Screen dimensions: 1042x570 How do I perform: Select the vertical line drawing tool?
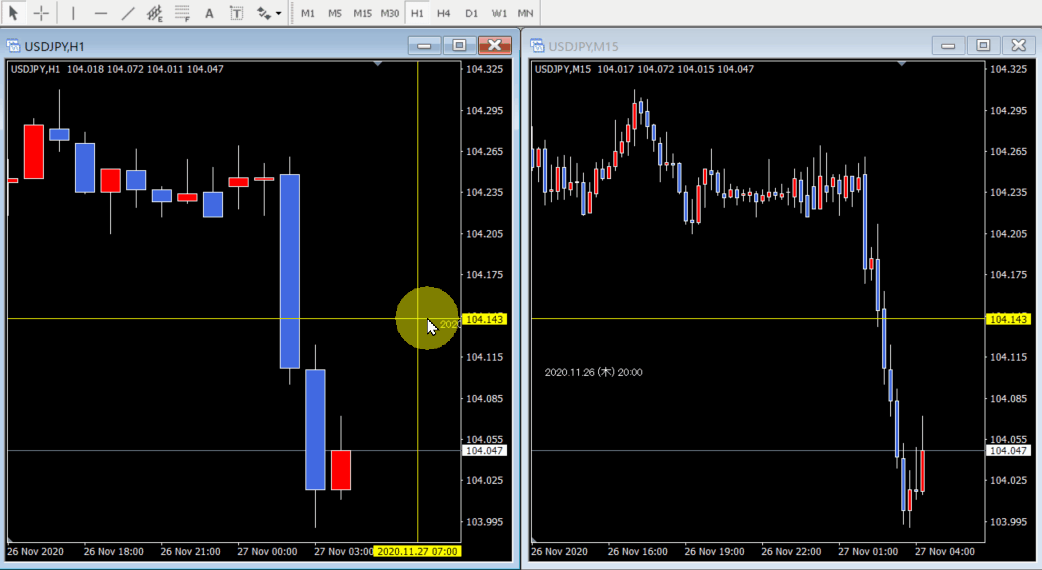coord(73,13)
